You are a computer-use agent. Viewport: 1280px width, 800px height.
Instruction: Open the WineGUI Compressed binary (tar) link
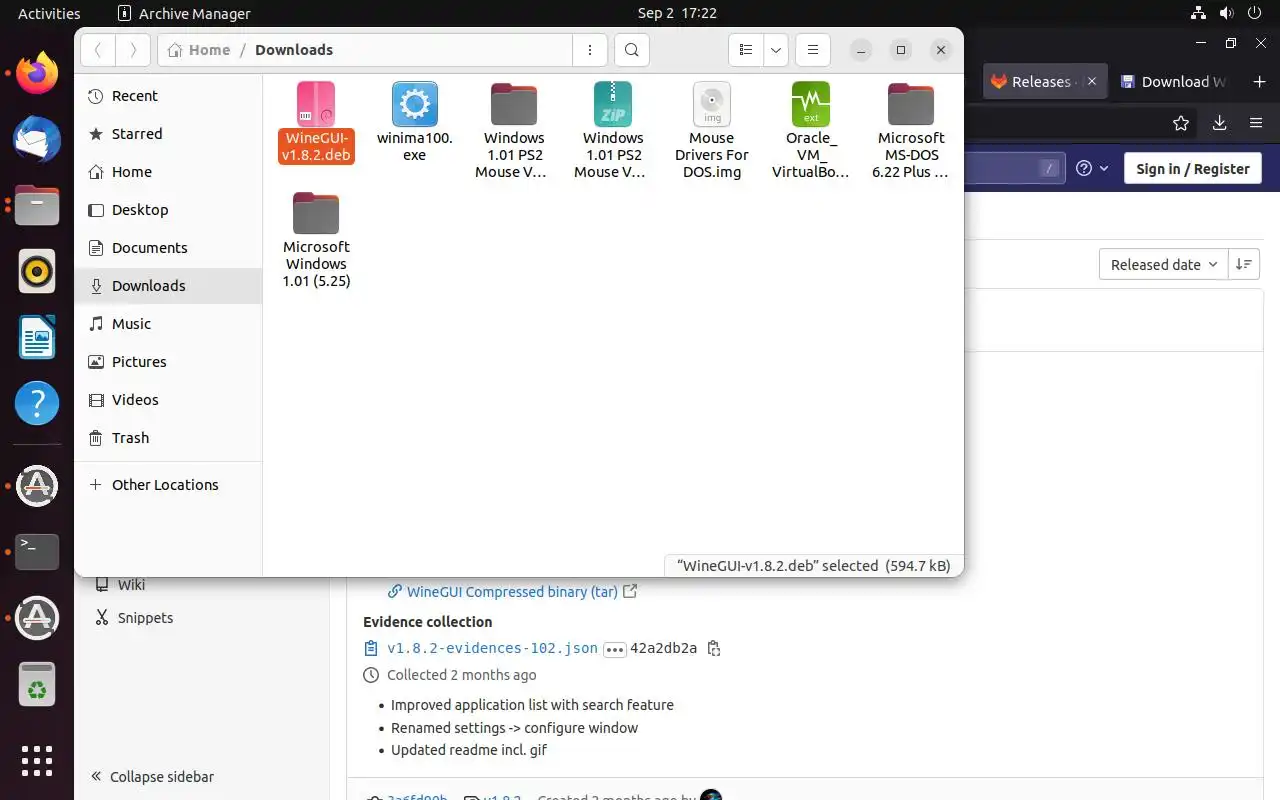(512, 592)
